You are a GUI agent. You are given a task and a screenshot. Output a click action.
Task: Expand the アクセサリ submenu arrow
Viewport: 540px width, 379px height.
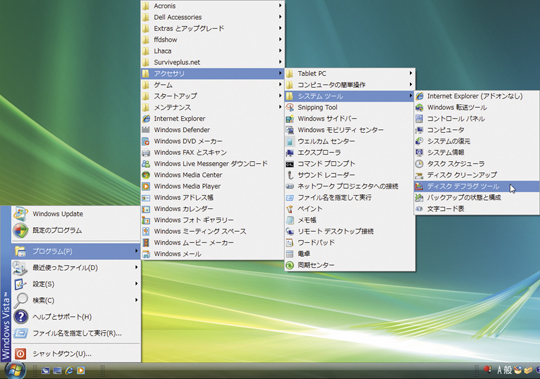click(280, 73)
